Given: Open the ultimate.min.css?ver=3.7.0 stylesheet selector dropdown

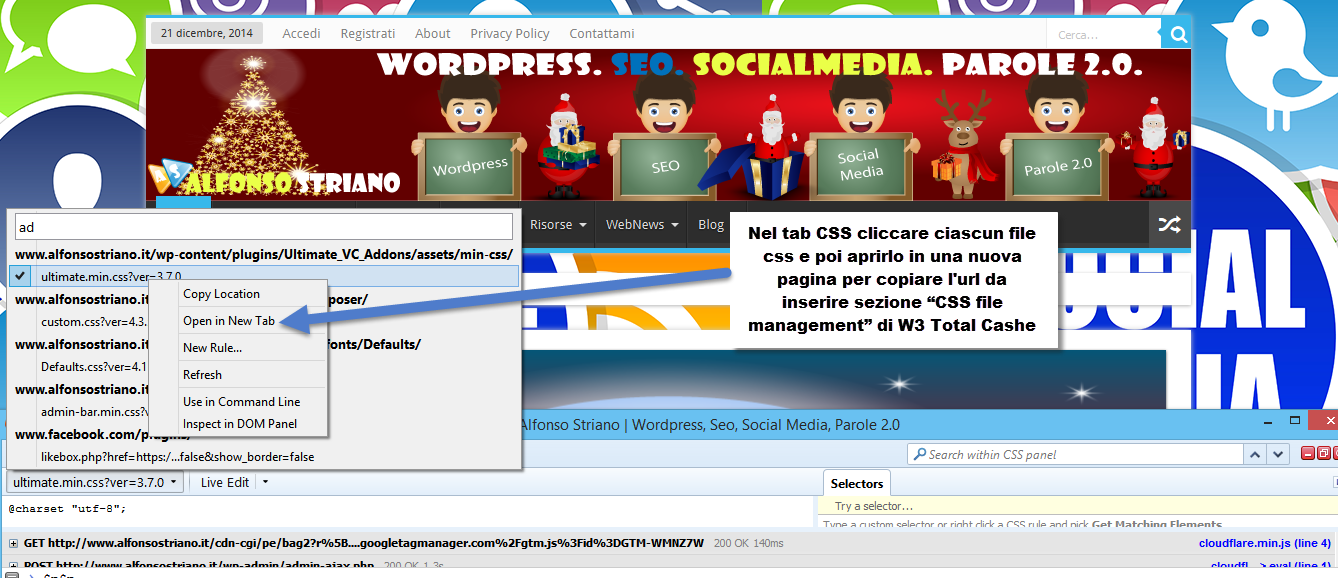Looking at the screenshot, I should pos(95,482).
